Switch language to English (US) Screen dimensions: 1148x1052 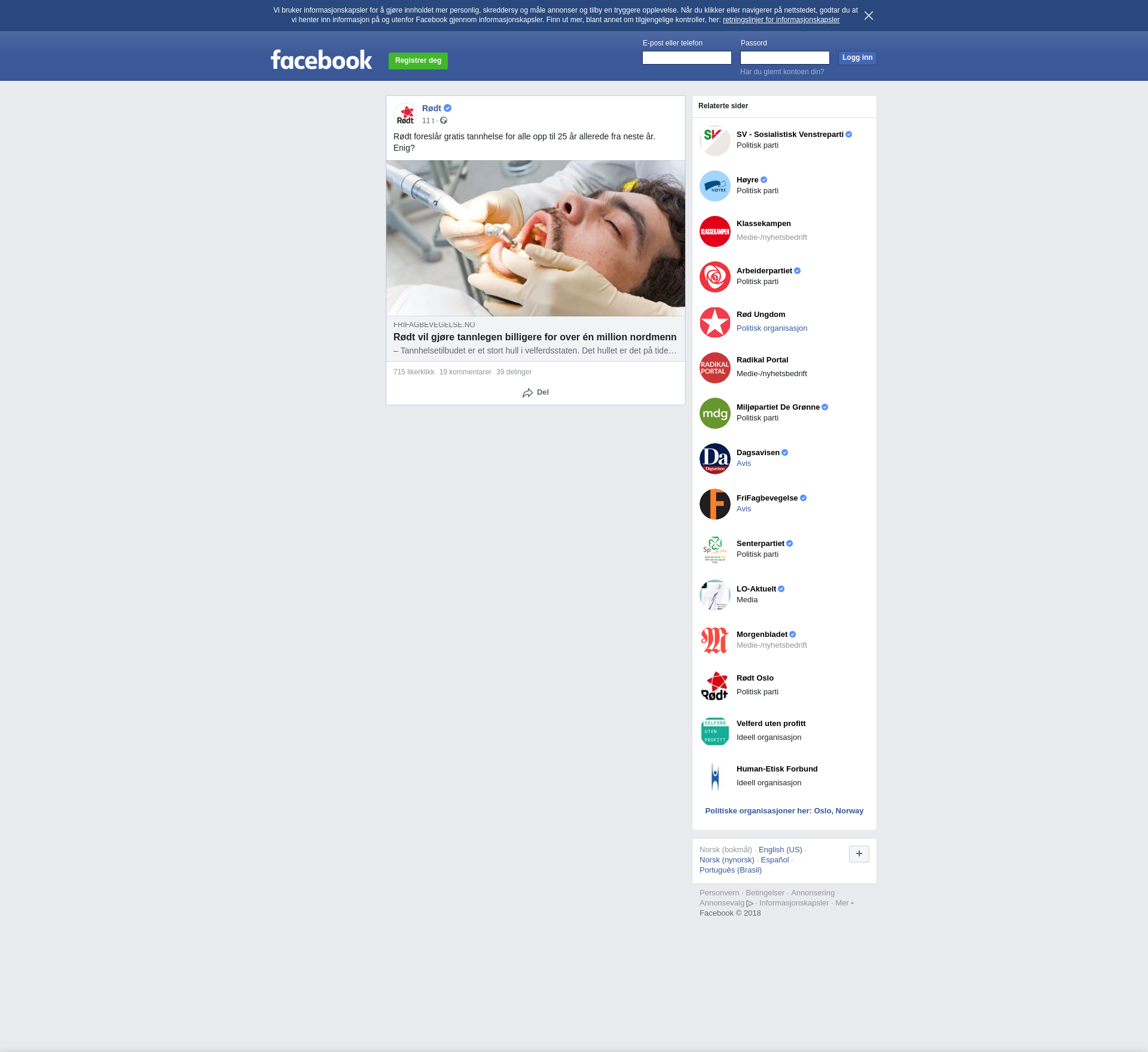point(780,850)
